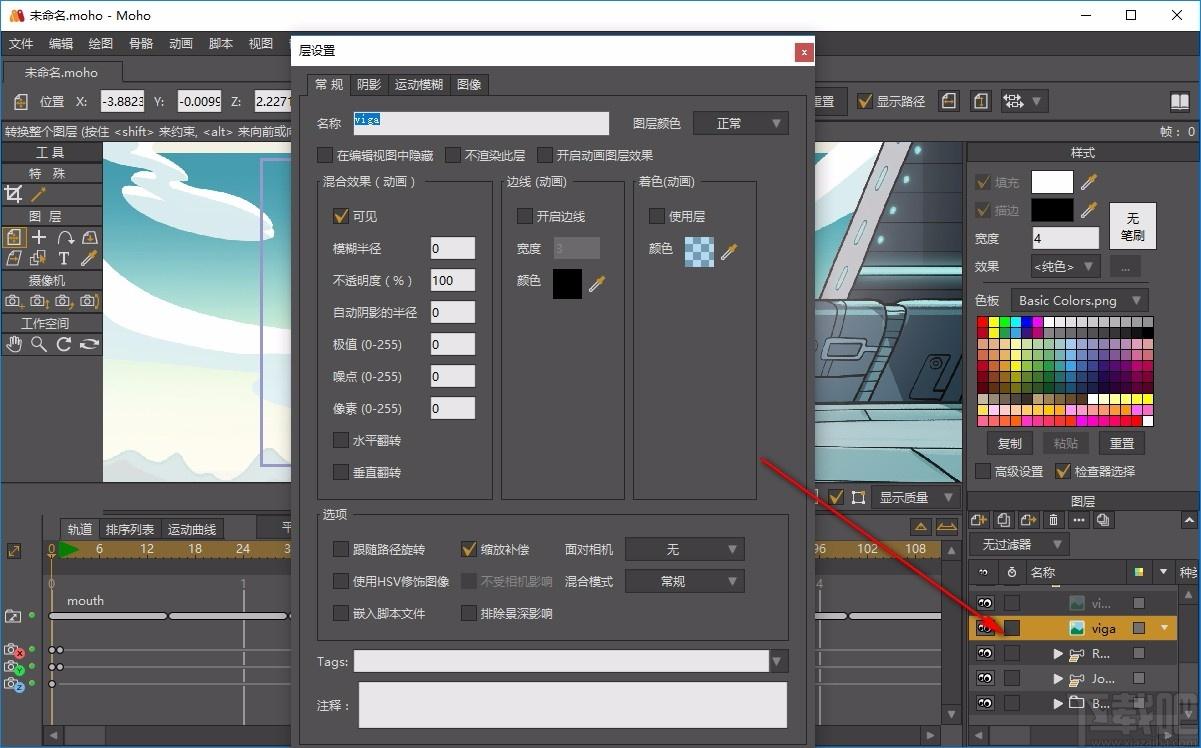Image resolution: width=1201 pixels, height=748 pixels.
Task: Switch to the 阴影 tab
Action: (x=369, y=85)
